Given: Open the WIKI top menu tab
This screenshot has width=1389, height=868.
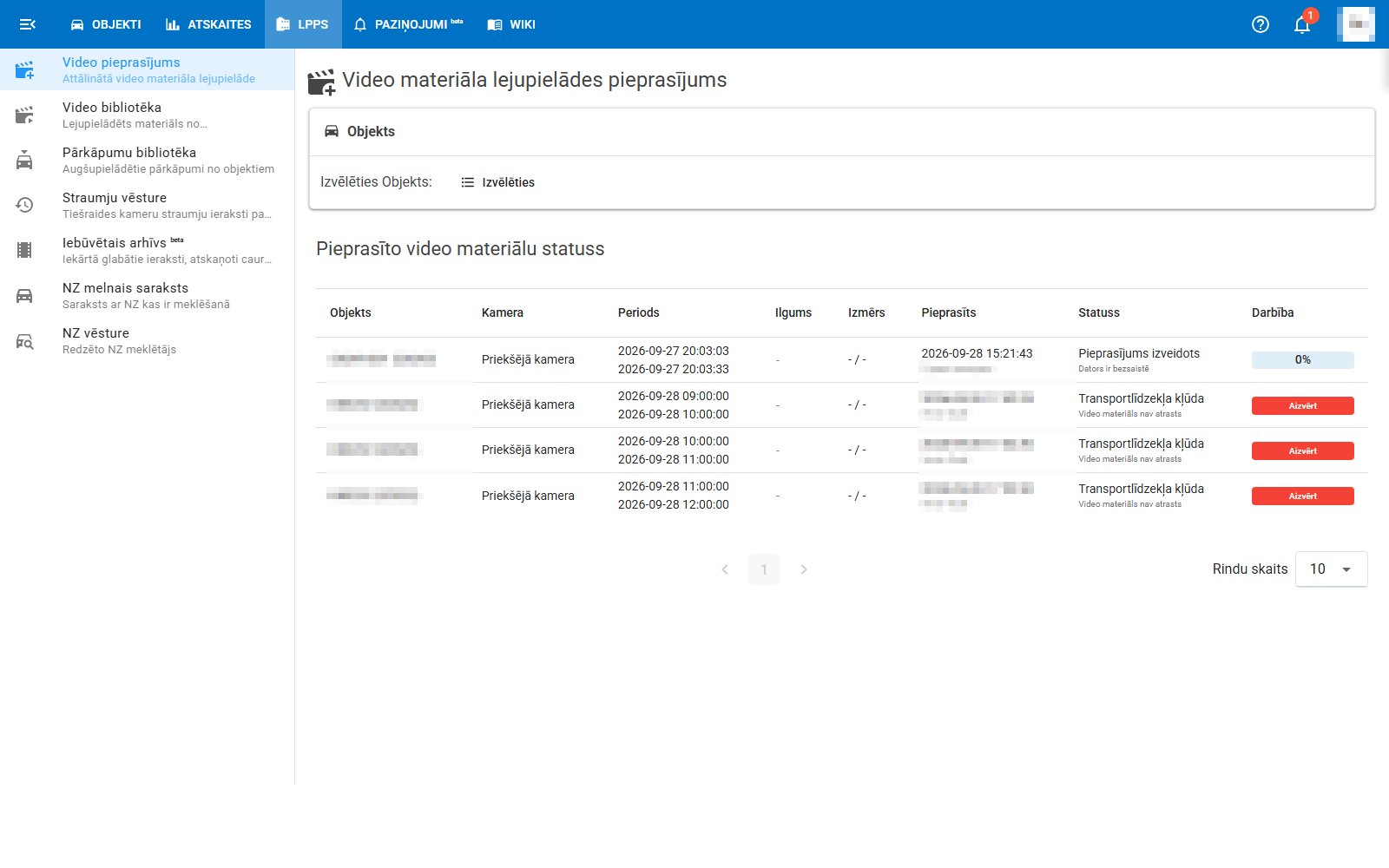Looking at the screenshot, I should coord(511,24).
